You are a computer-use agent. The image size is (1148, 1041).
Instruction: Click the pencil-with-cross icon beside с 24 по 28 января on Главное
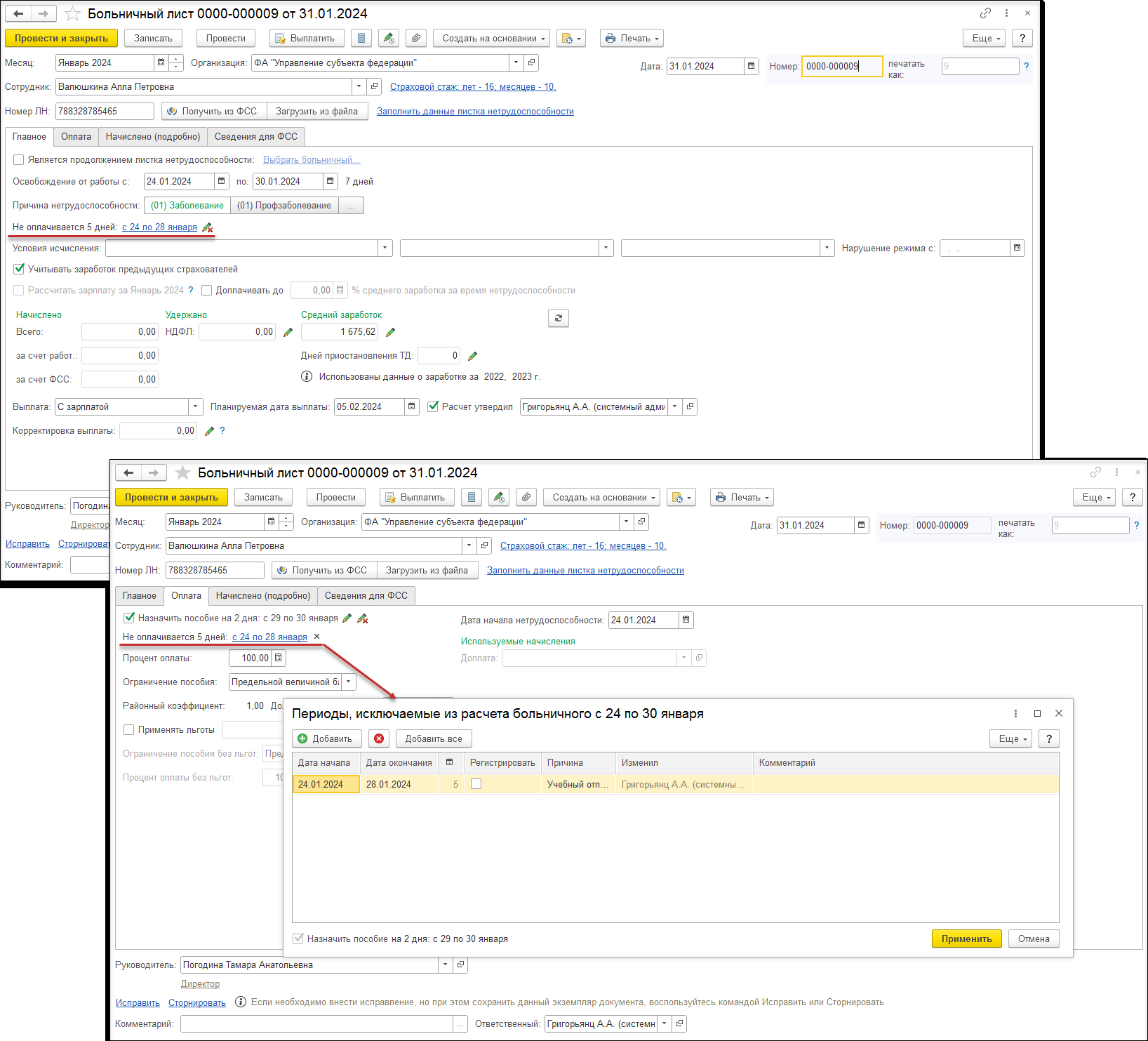(x=207, y=227)
